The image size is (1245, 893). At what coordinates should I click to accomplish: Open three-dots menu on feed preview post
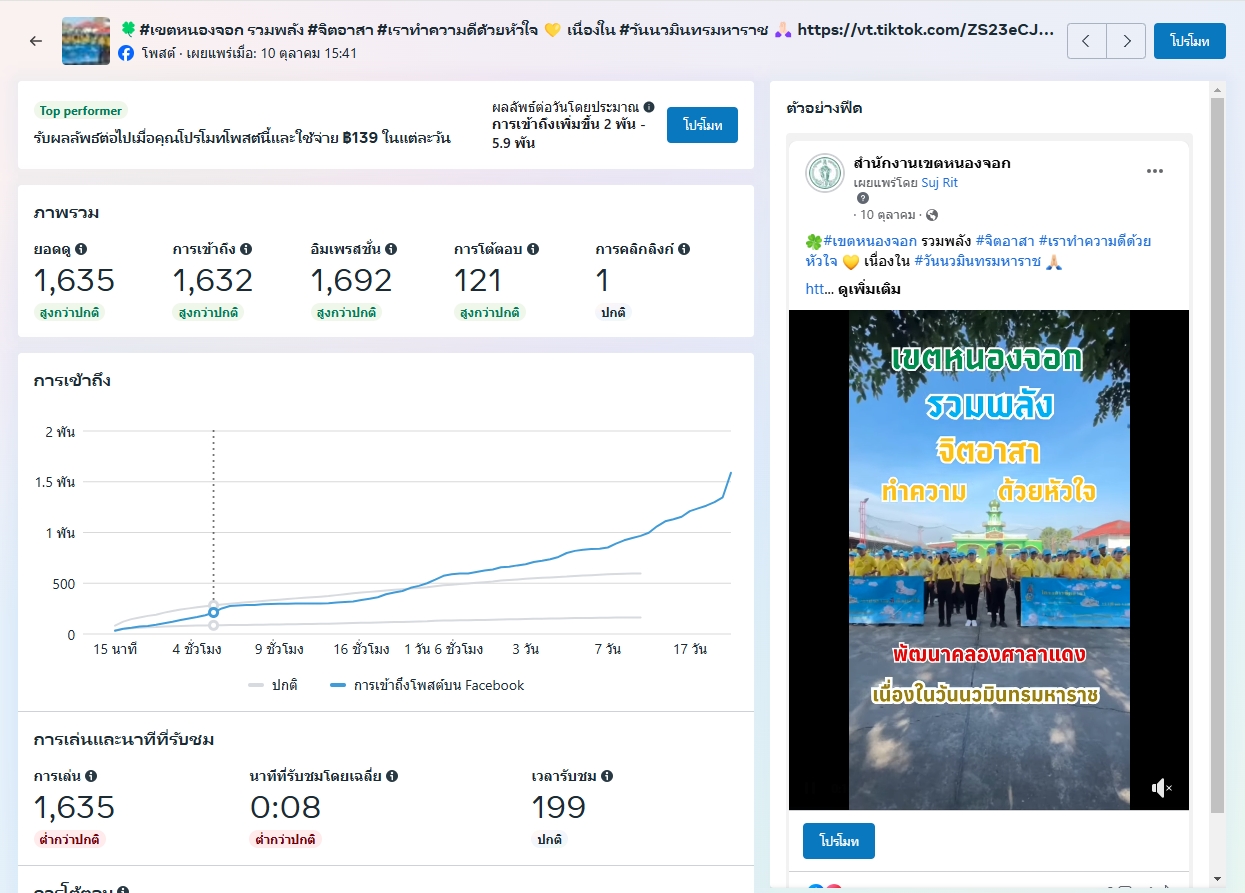1155,171
